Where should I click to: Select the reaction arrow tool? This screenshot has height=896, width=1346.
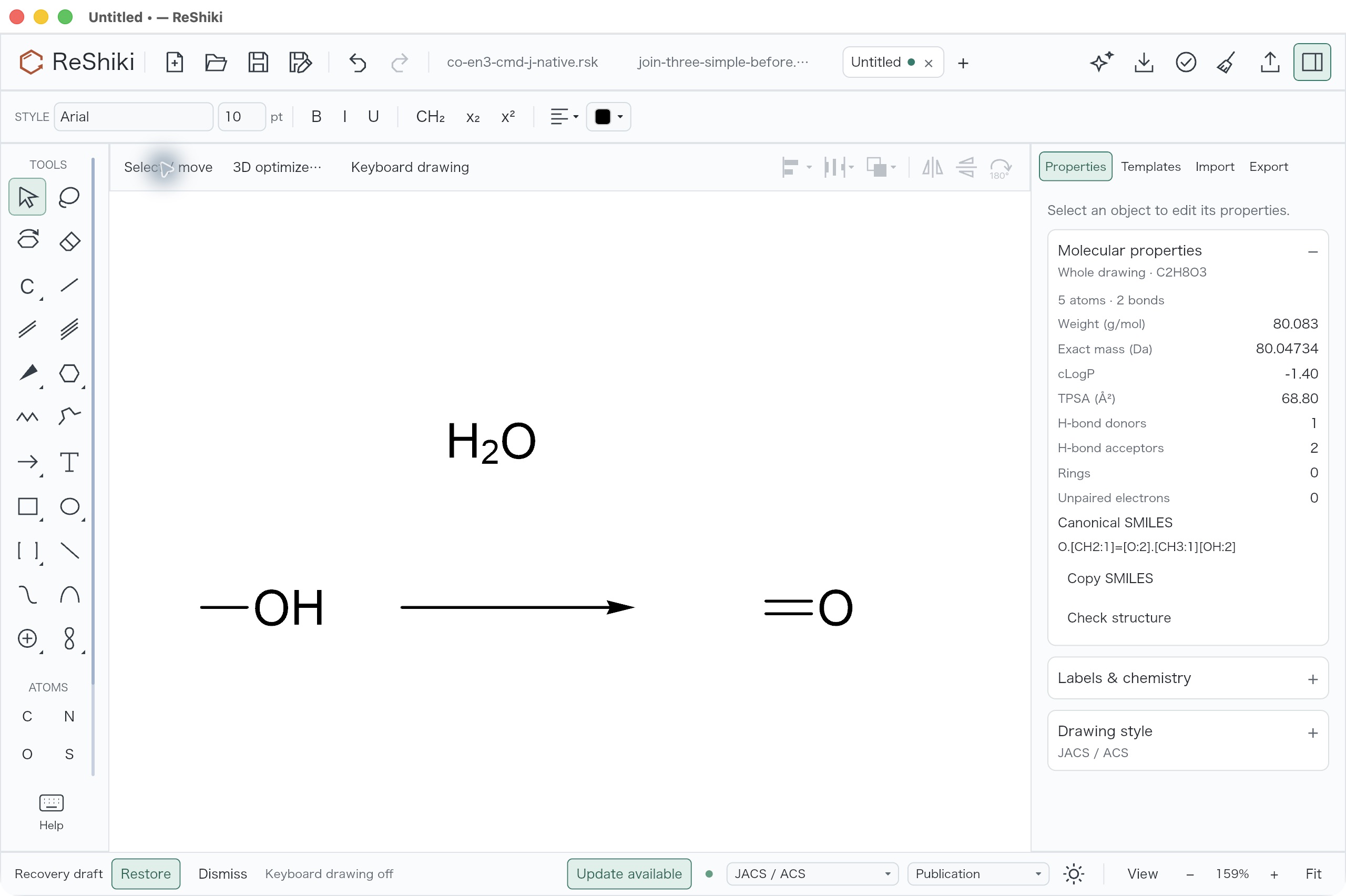[27, 462]
